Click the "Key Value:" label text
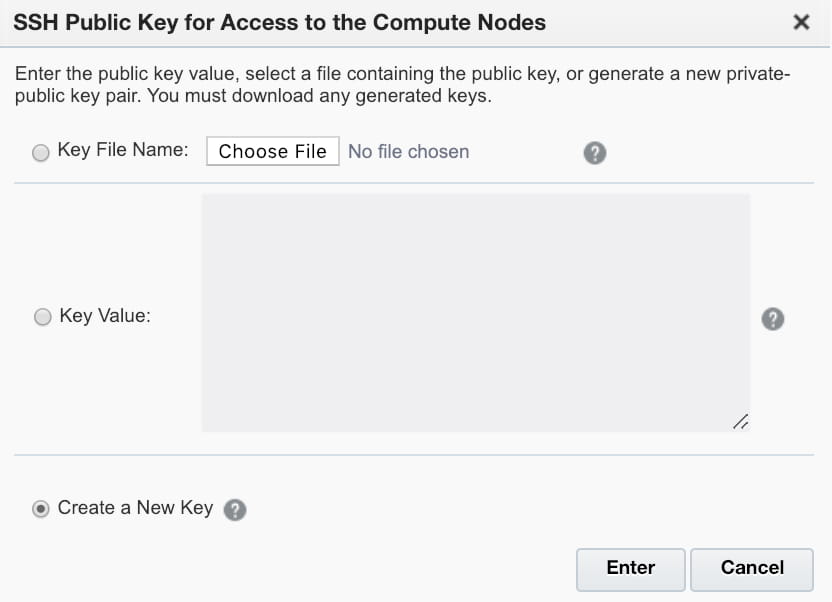 point(105,316)
